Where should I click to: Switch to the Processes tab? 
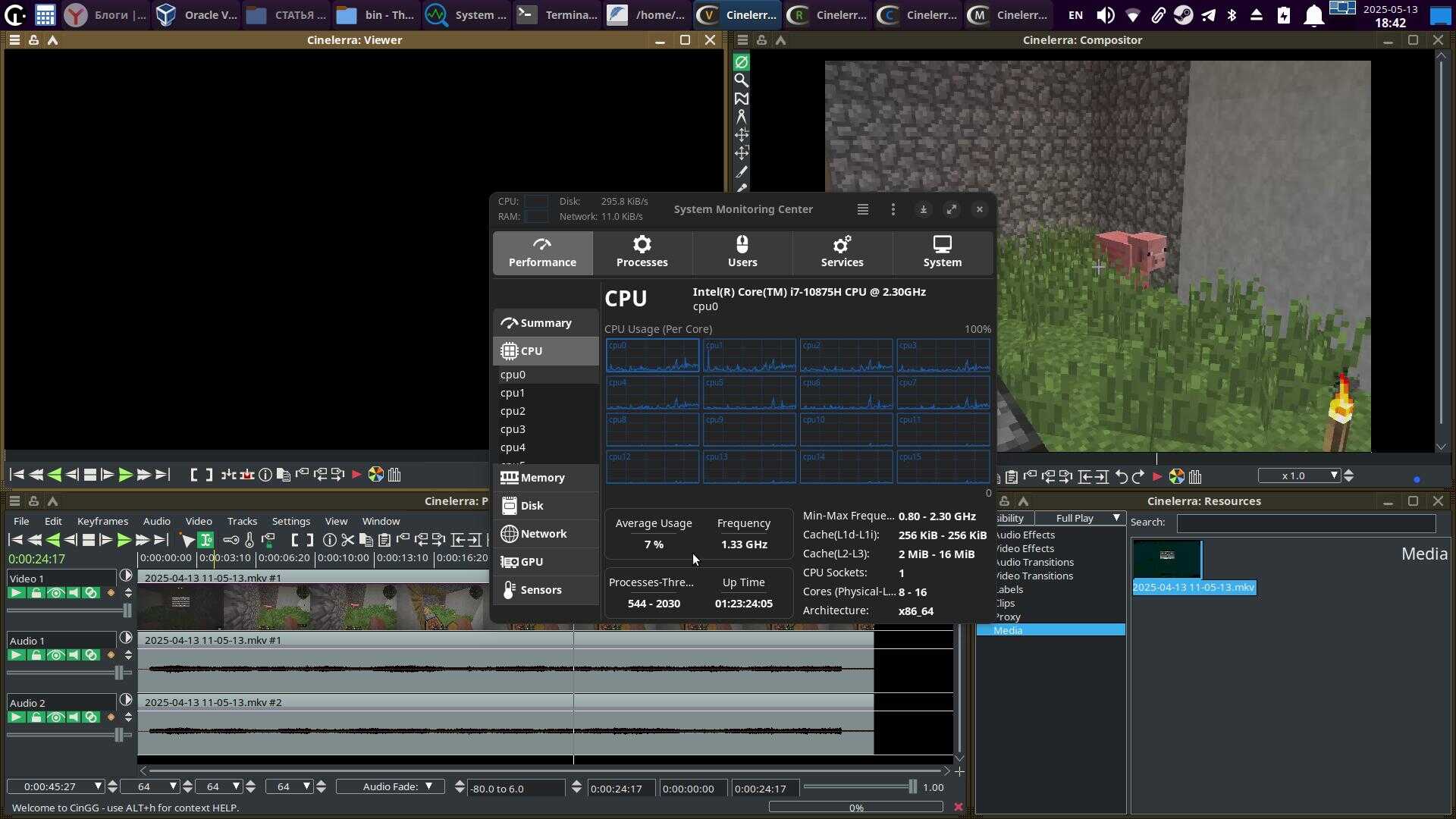642,253
